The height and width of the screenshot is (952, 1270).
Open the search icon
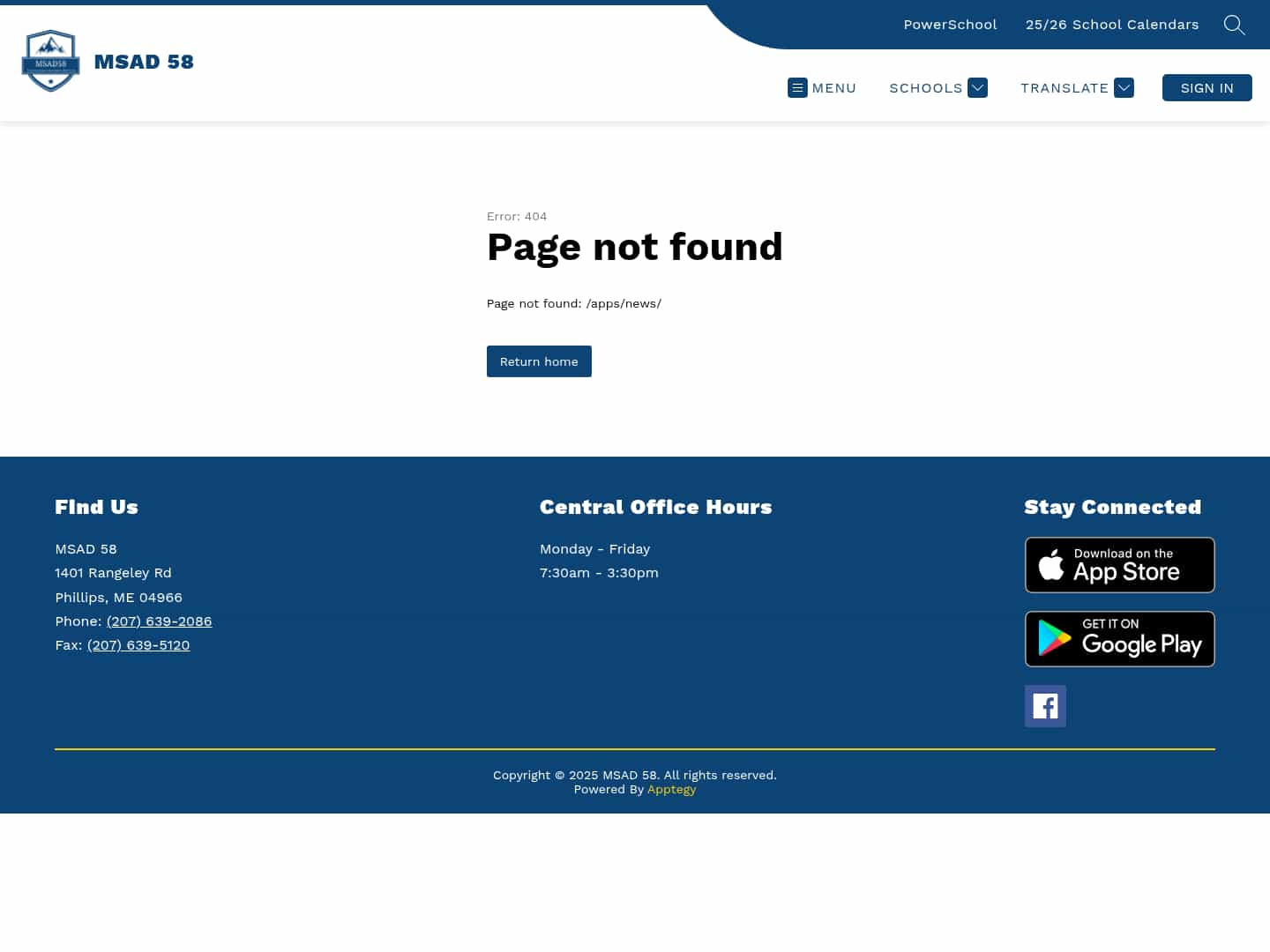(x=1234, y=25)
